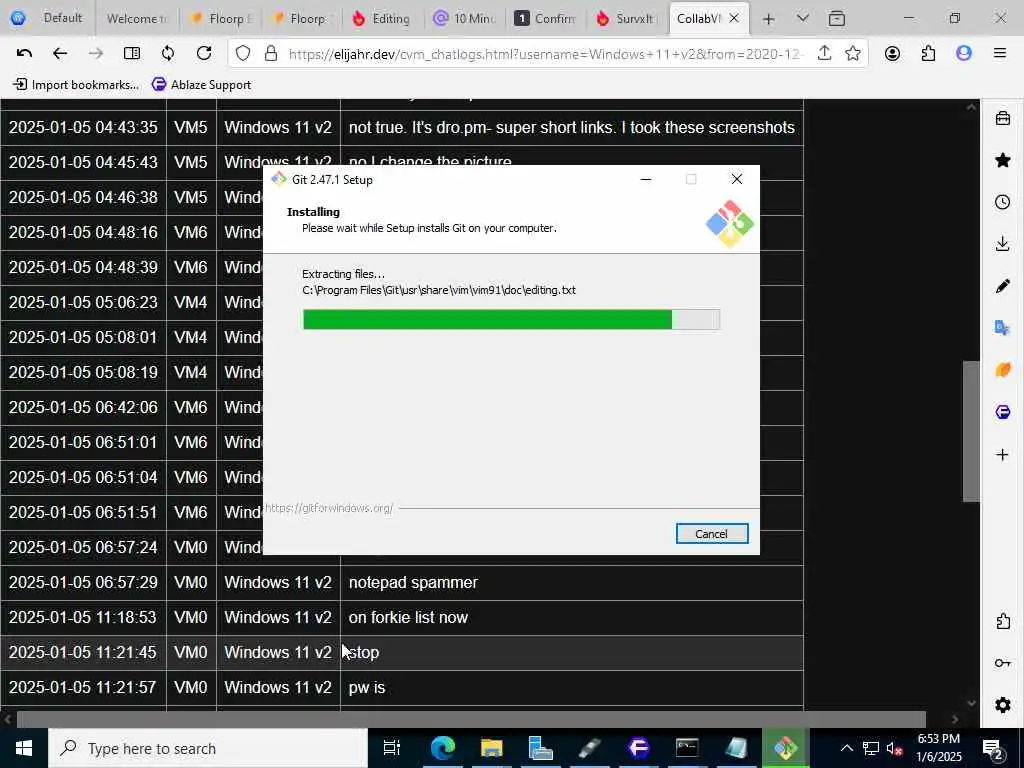Open the Floorp browser taskbar icon
The height and width of the screenshot is (768, 1024).
(x=638, y=748)
